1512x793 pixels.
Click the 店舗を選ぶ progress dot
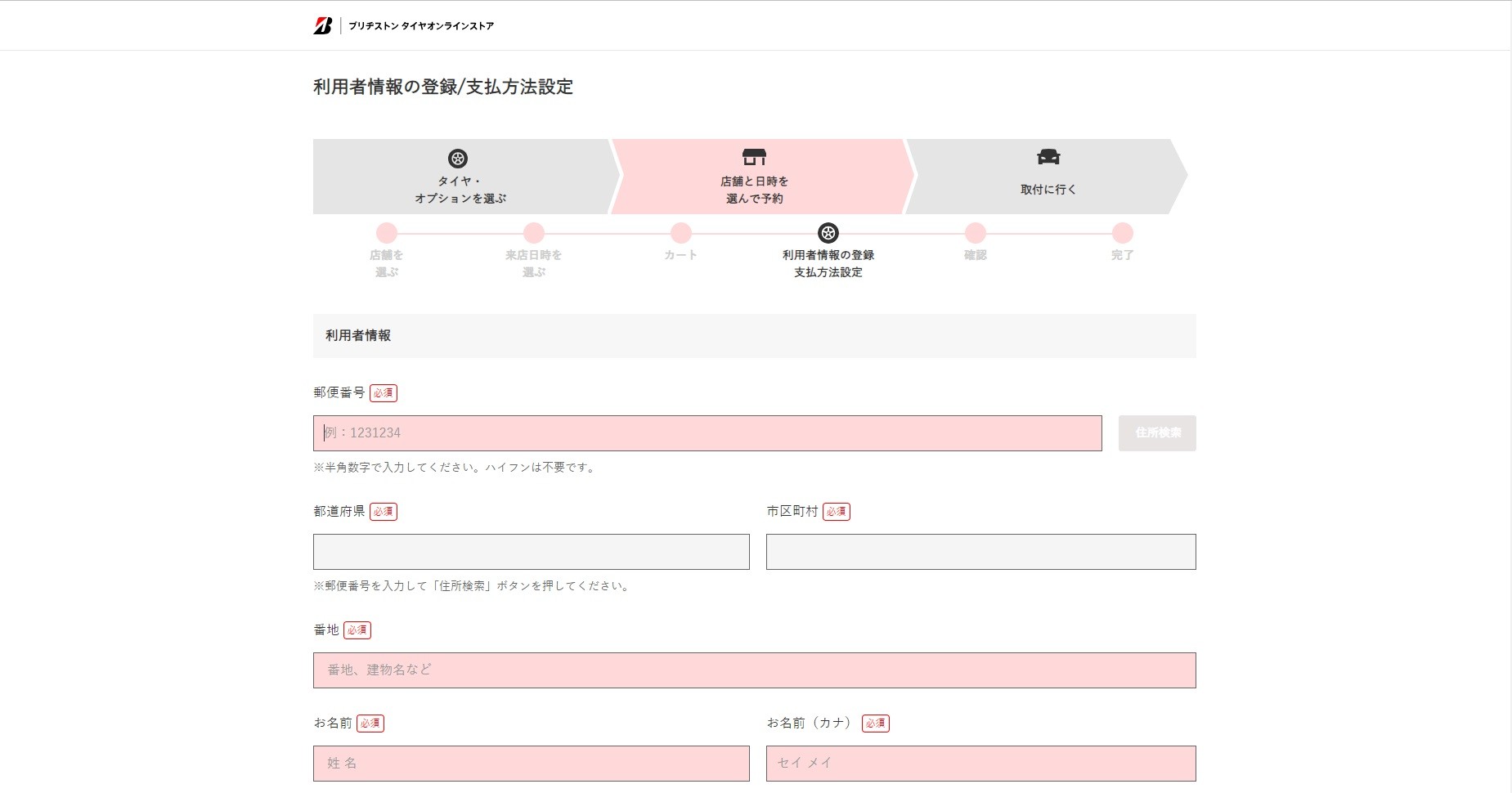tap(387, 233)
